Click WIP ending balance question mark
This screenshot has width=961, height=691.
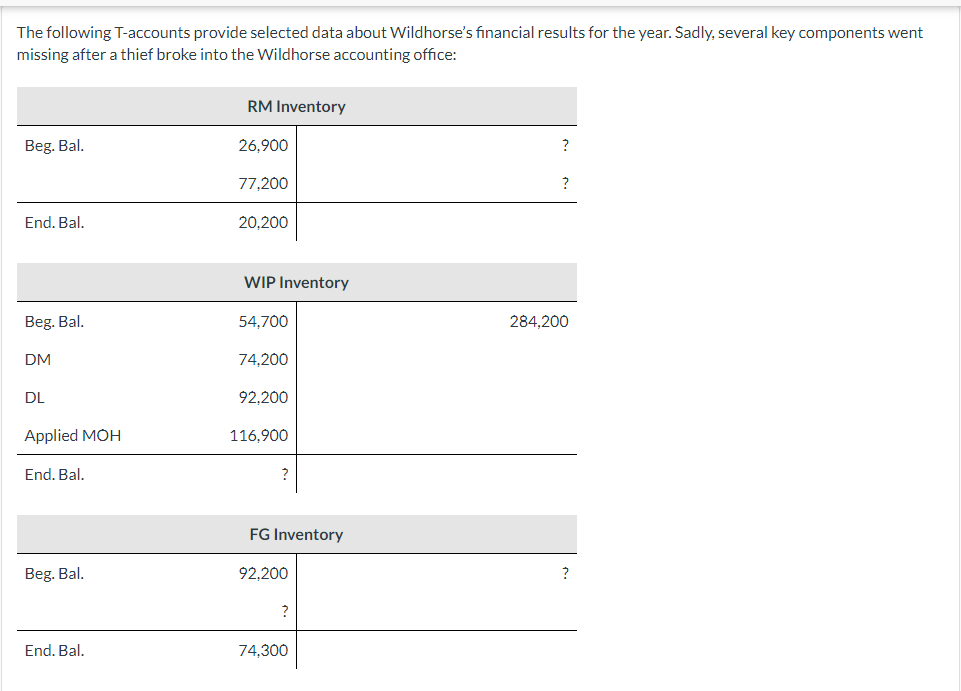[x=284, y=475]
